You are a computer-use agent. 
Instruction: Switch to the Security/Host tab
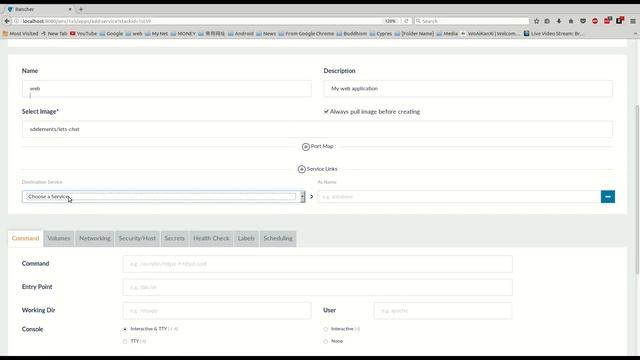click(137, 238)
